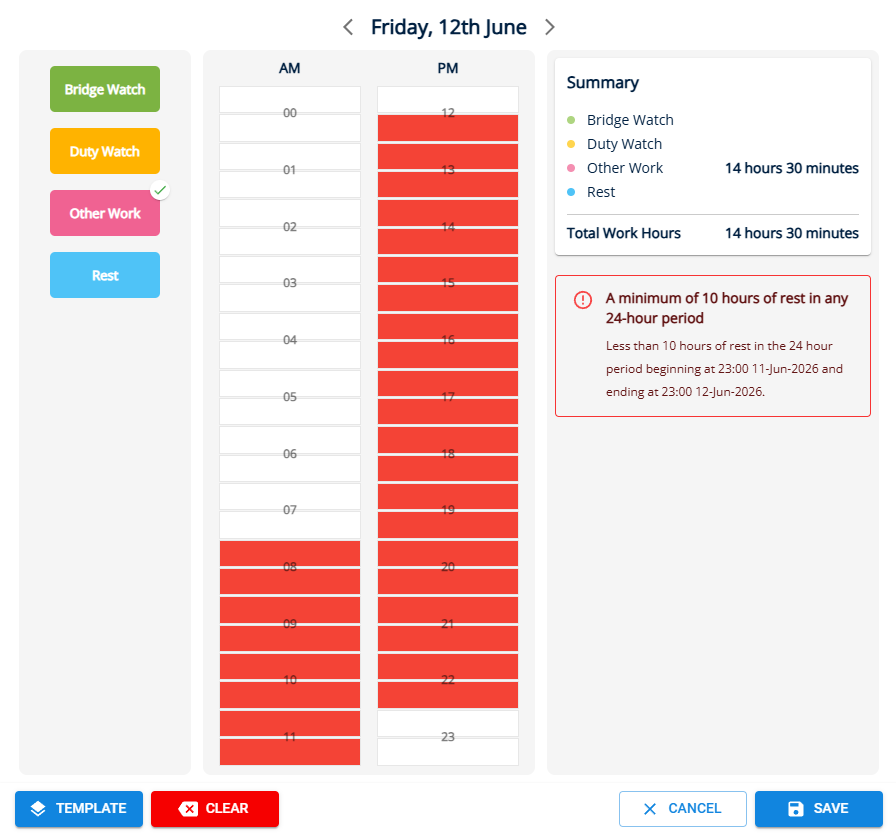Mark the 00:30–01:00 slot in the AM column

coord(290,128)
